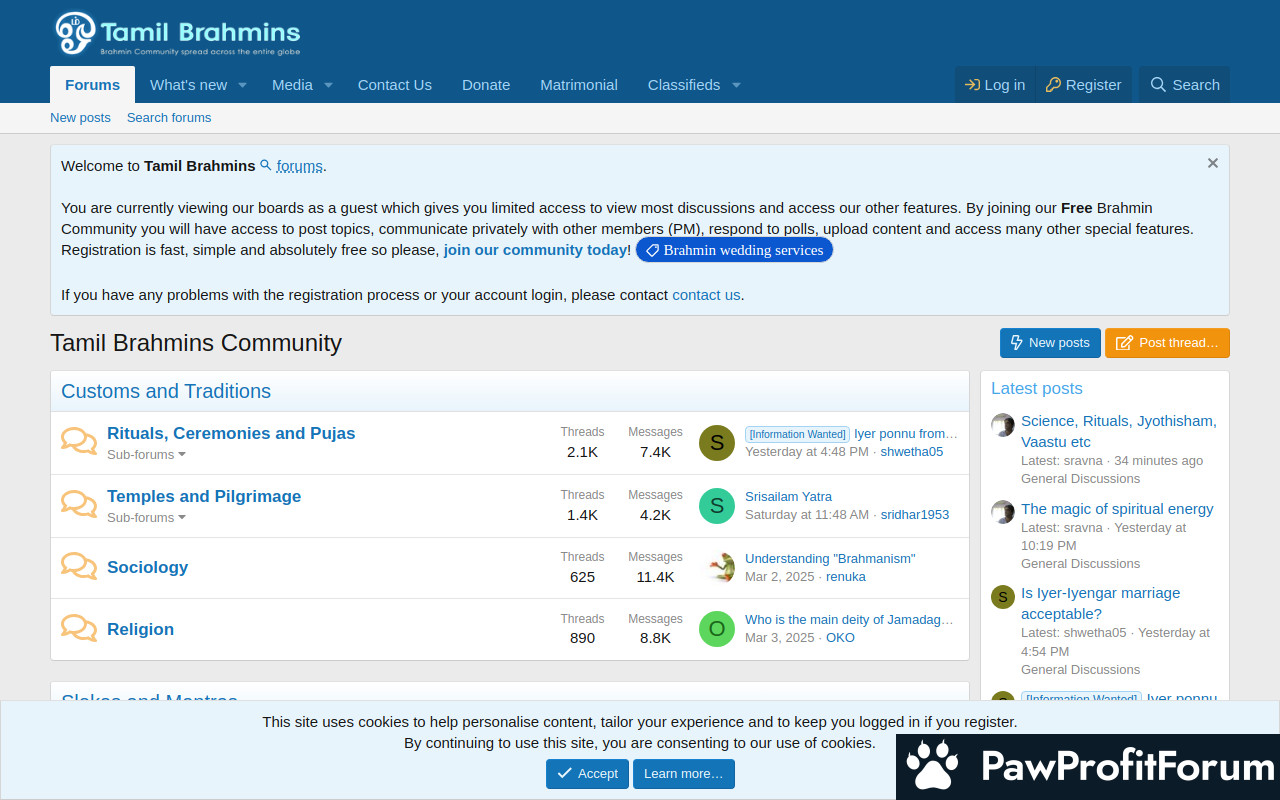The width and height of the screenshot is (1280, 800).
Task: Open the Donate page
Action: (486, 85)
